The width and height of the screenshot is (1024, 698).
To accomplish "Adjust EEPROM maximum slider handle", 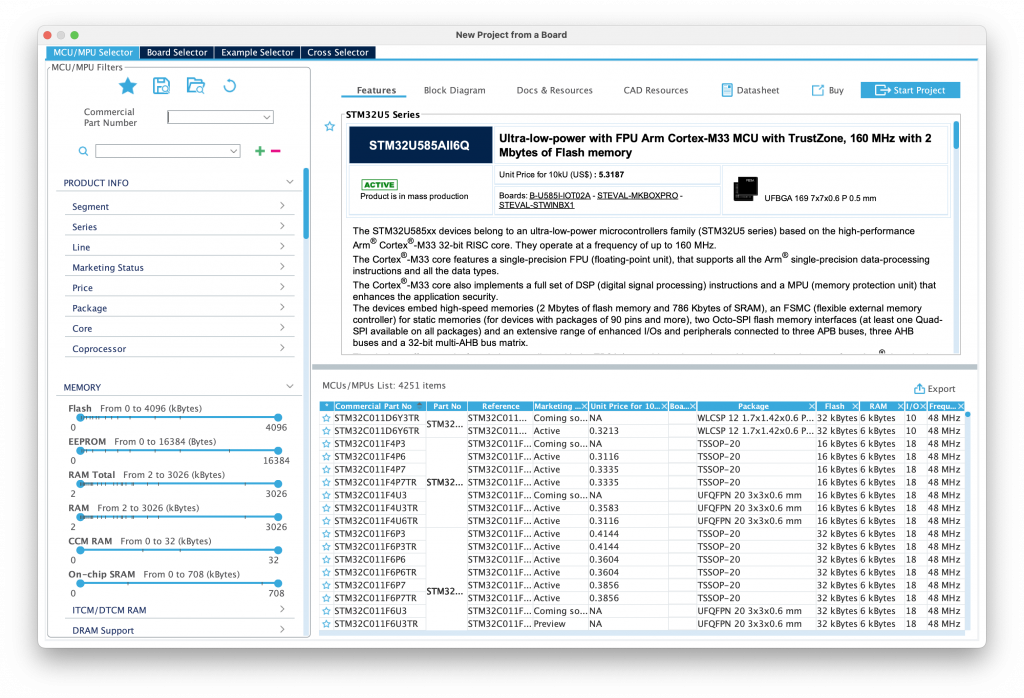I will coord(278,451).
